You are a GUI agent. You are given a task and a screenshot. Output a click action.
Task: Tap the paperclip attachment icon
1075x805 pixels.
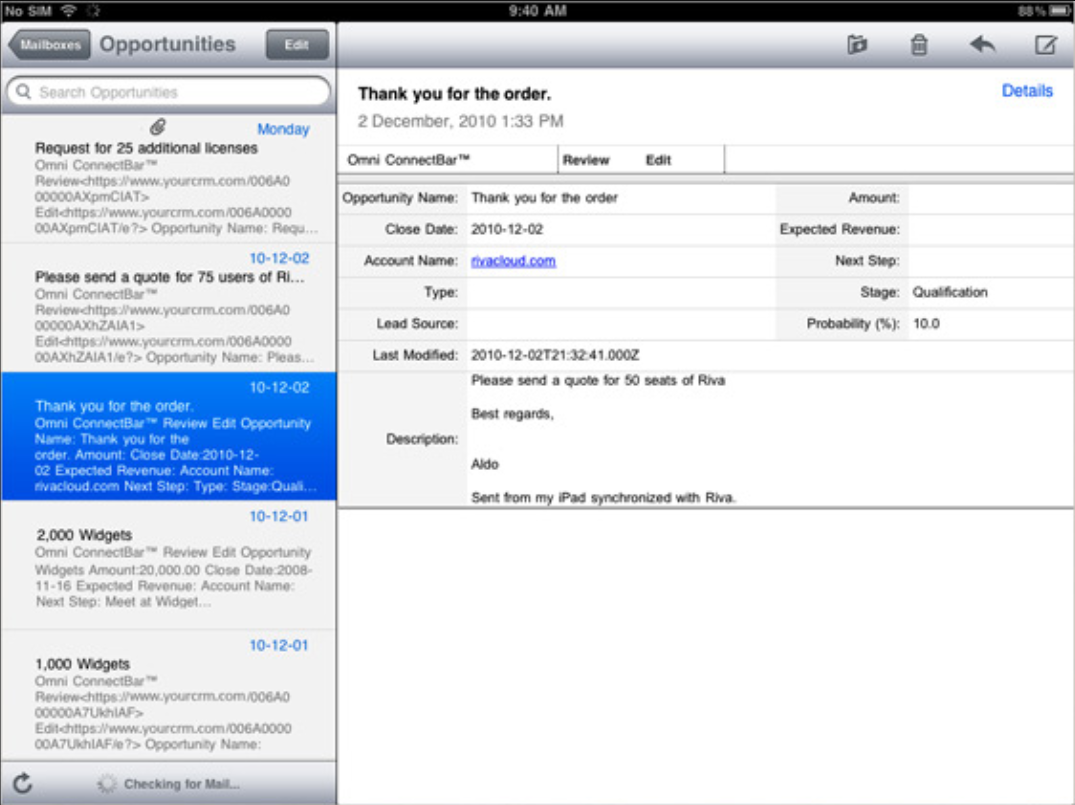coord(158,126)
